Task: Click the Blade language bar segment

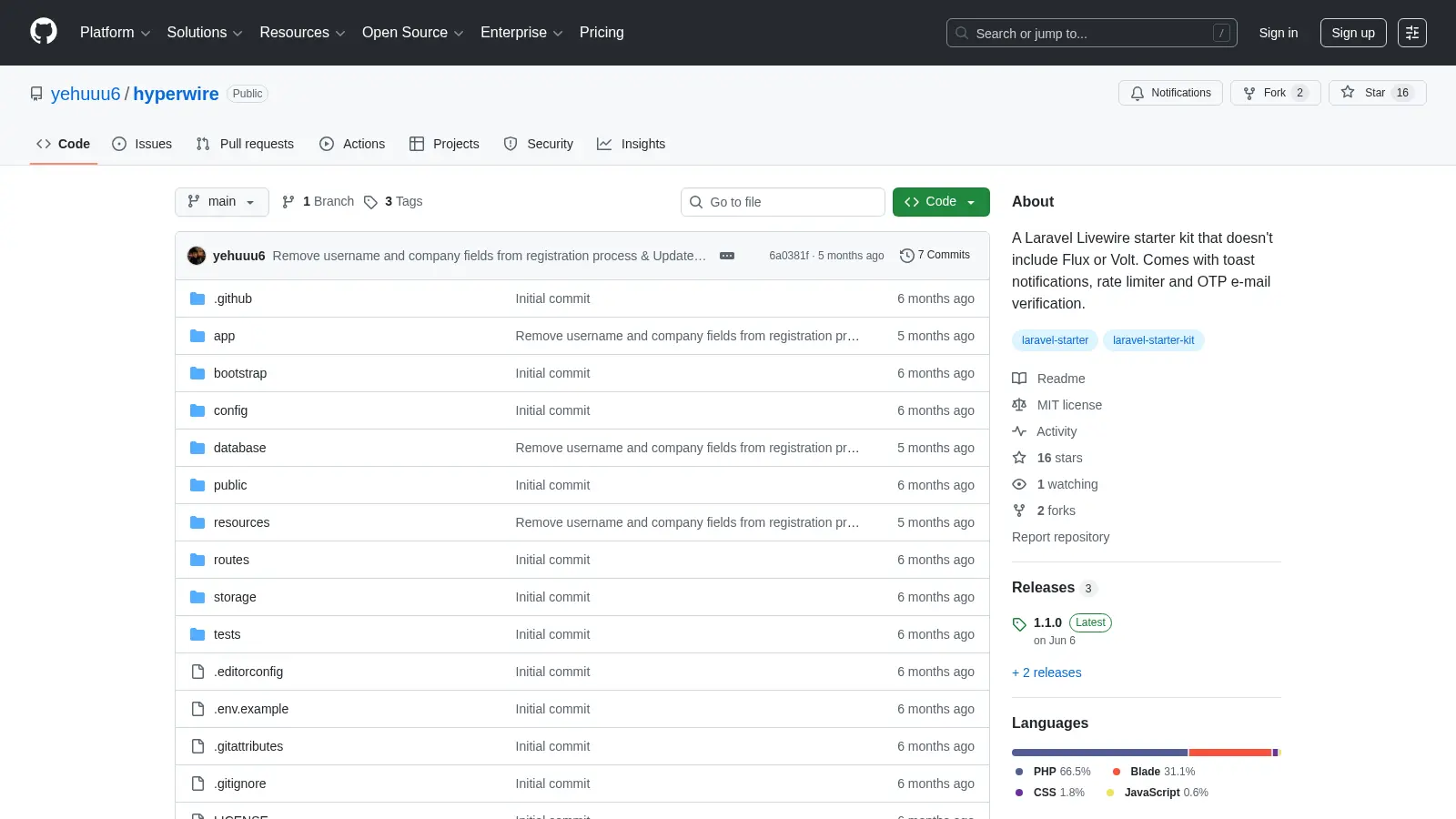Action: (1230, 753)
